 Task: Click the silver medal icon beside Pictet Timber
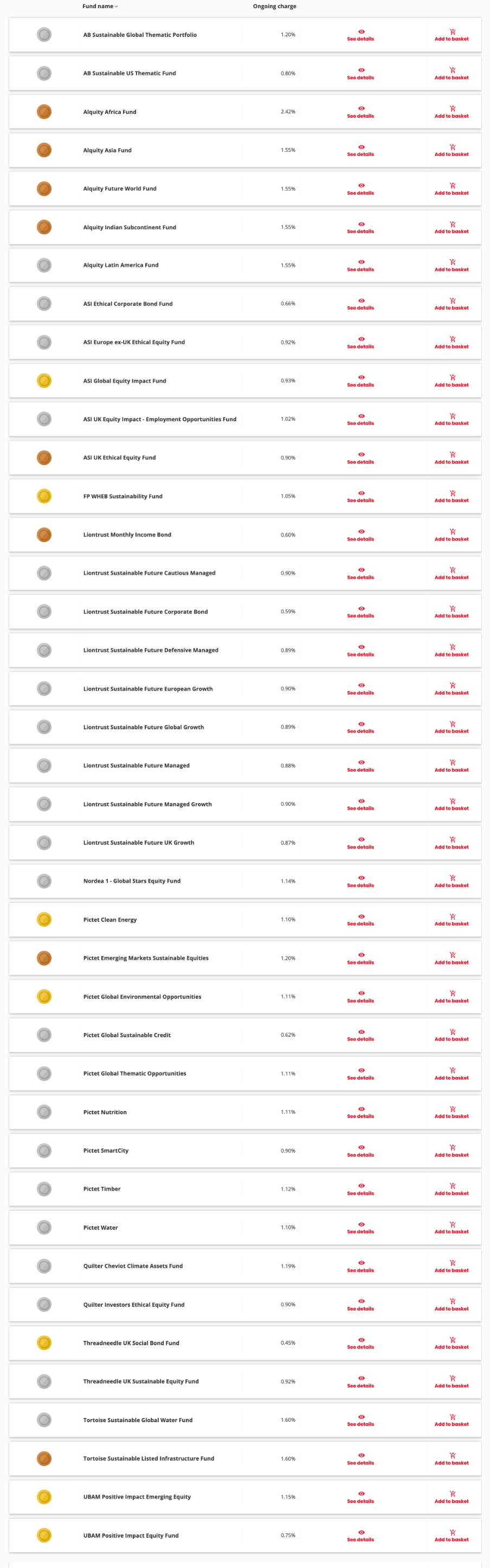[44, 1189]
